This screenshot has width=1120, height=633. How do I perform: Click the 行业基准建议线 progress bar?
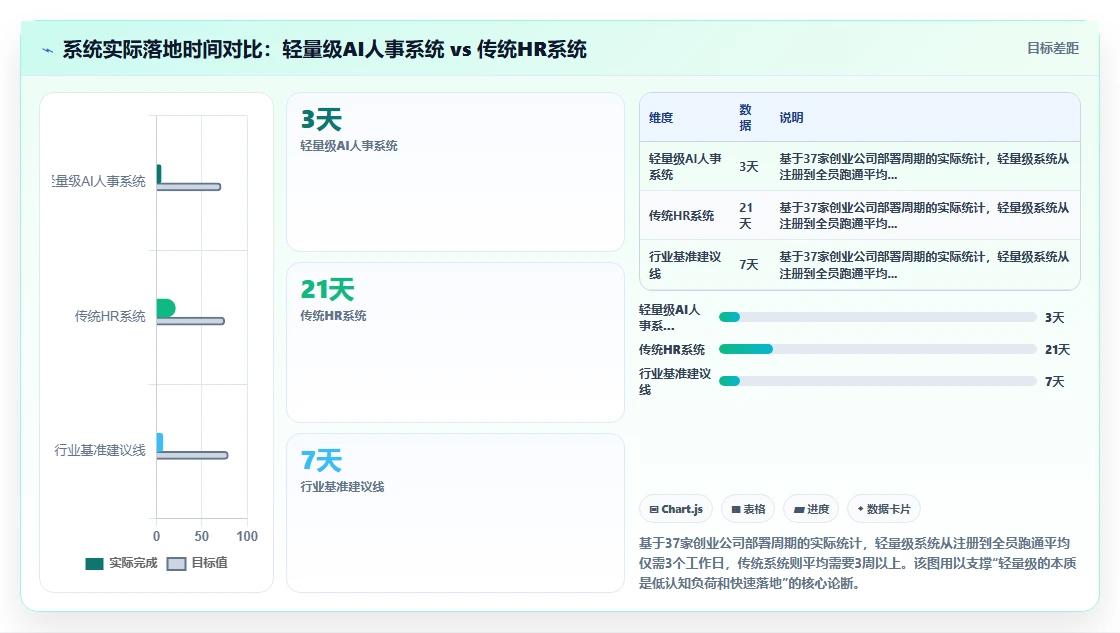click(x=877, y=382)
